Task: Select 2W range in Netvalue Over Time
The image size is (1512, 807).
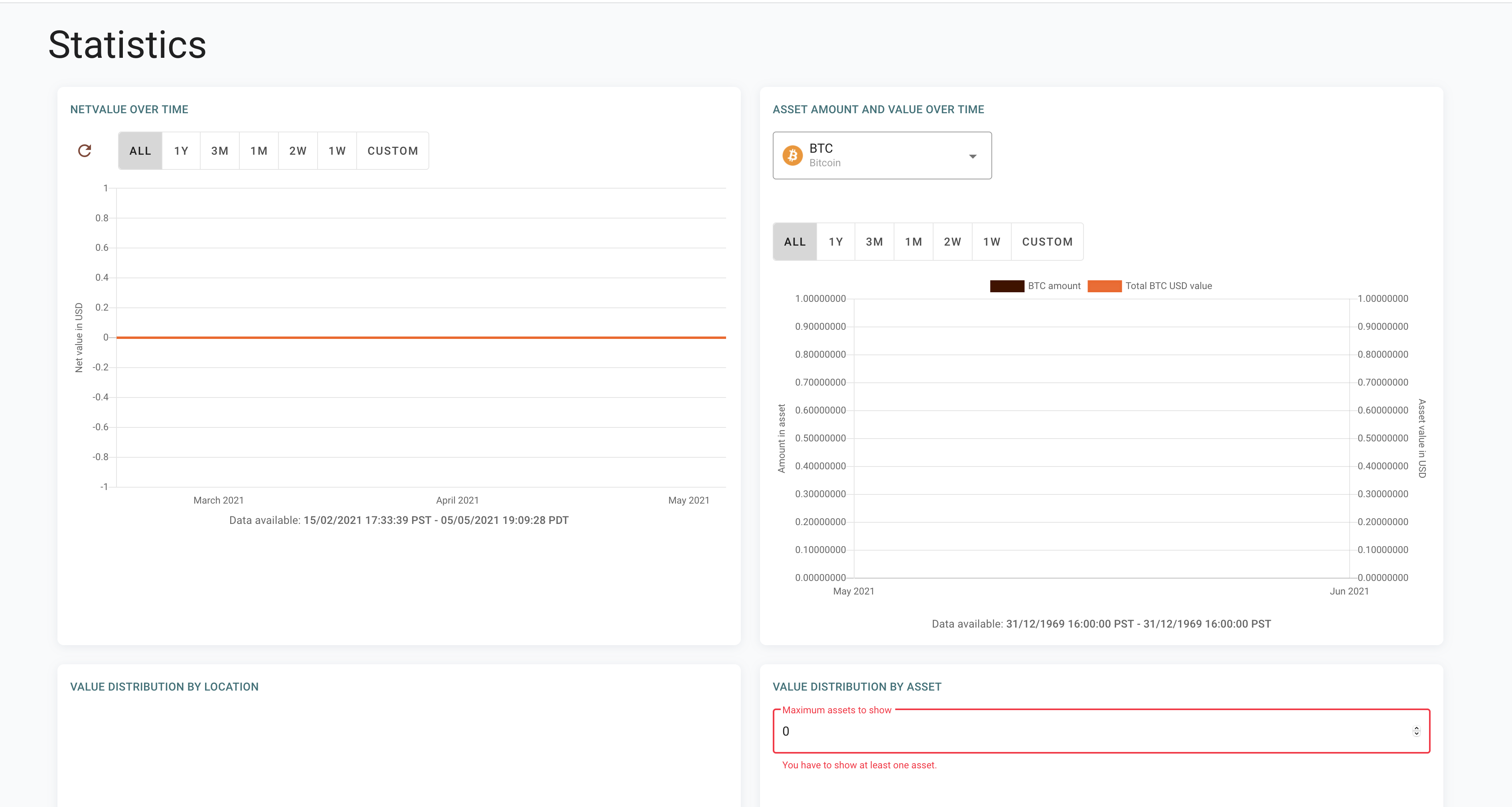Action: 298,151
